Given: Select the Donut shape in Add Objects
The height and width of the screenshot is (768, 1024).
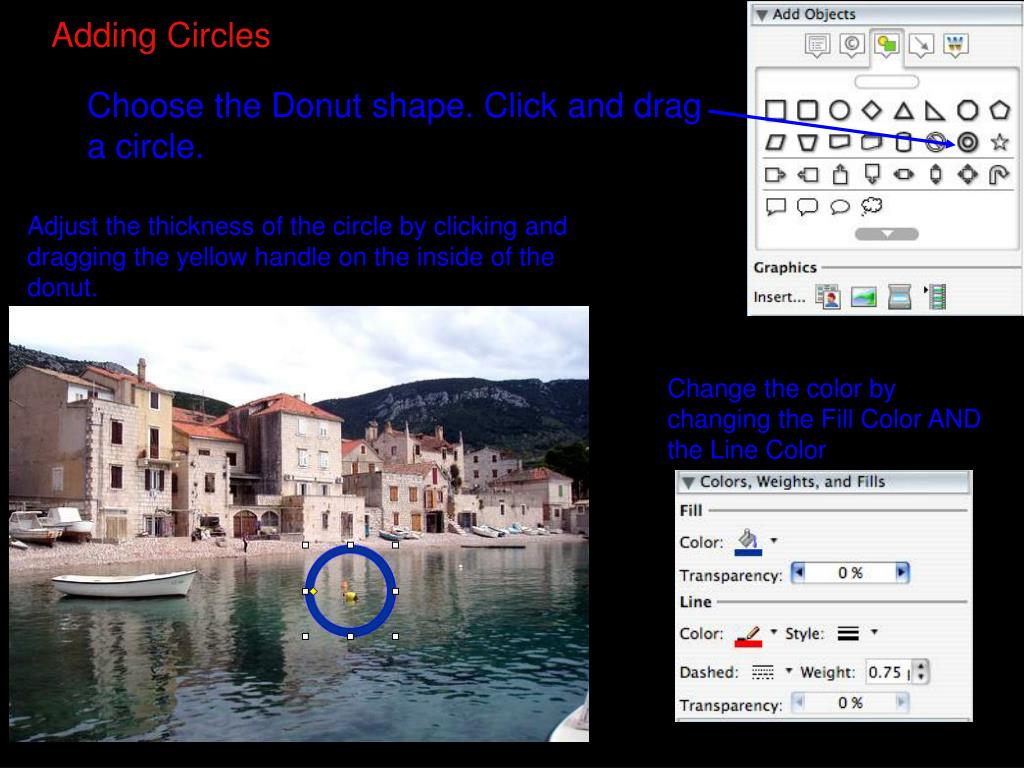Looking at the screenshot, I should point(967,142).
